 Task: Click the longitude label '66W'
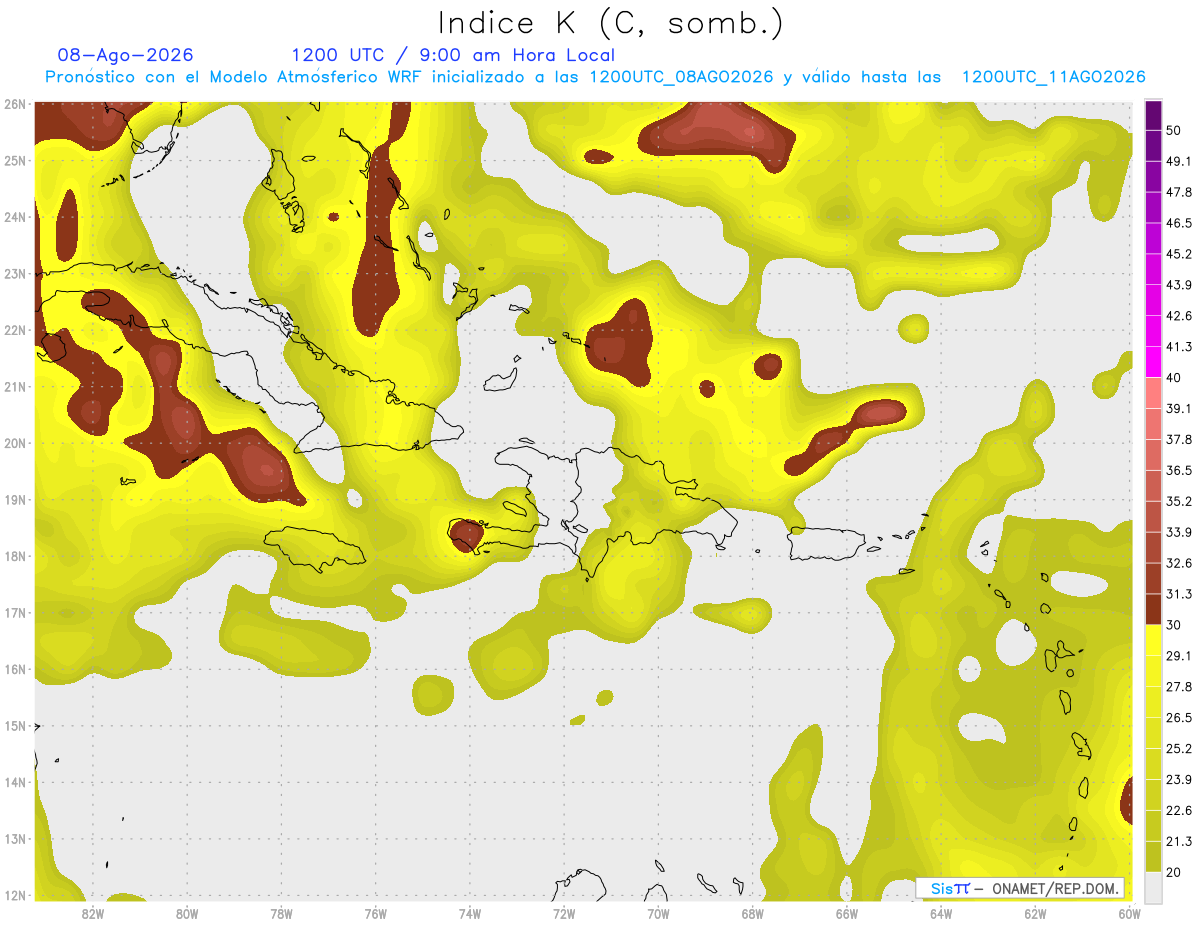click(x=847, y=914)
